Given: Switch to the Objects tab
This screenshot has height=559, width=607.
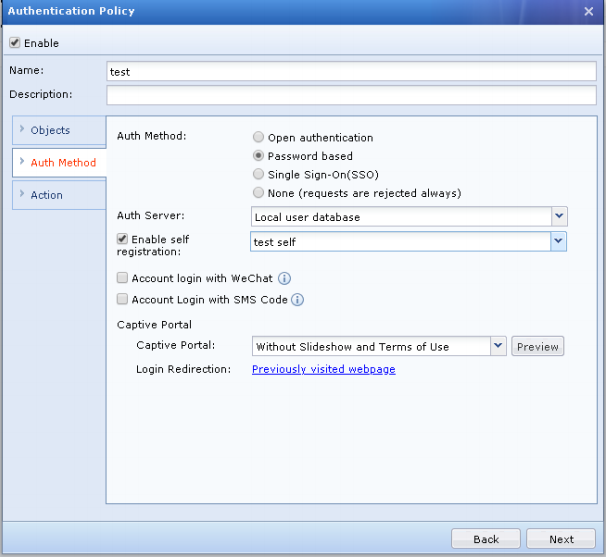Looking at the screenshot, I should tap(59, 130).
